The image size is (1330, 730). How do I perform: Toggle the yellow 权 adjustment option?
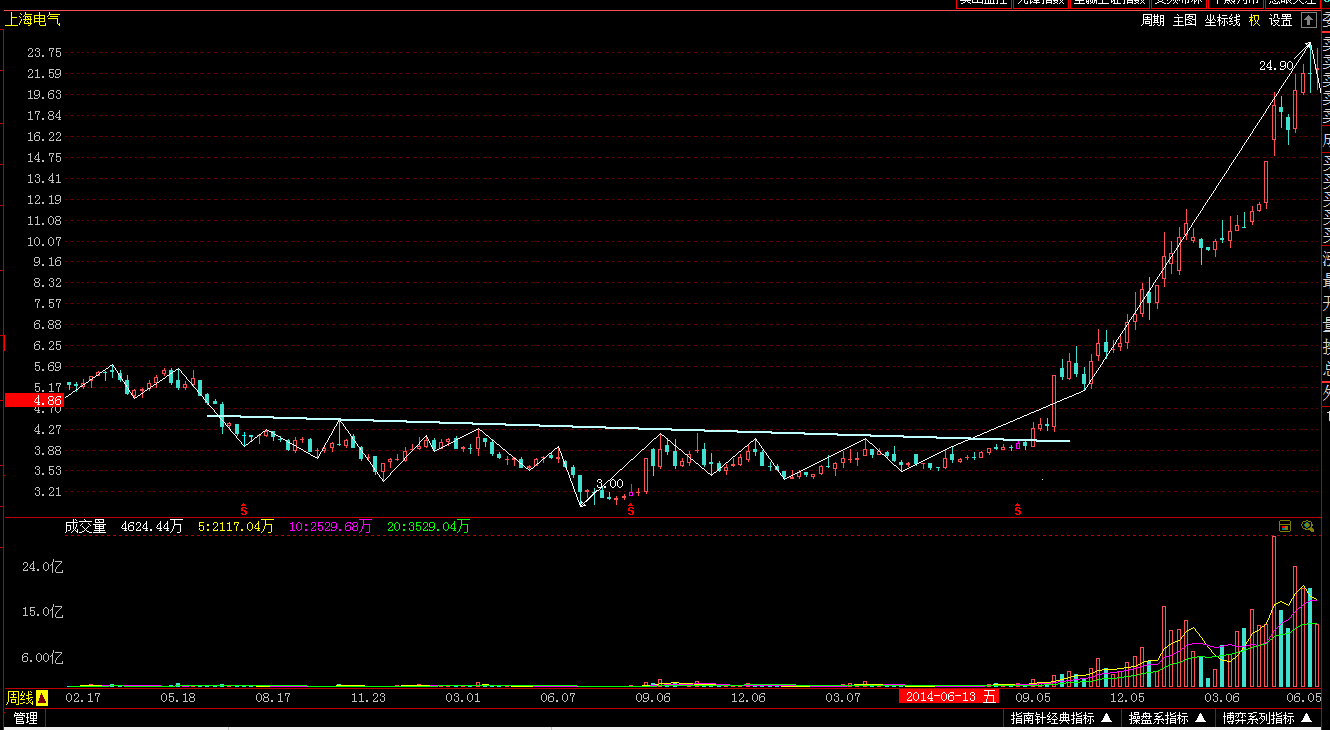tap(1254, 20)
